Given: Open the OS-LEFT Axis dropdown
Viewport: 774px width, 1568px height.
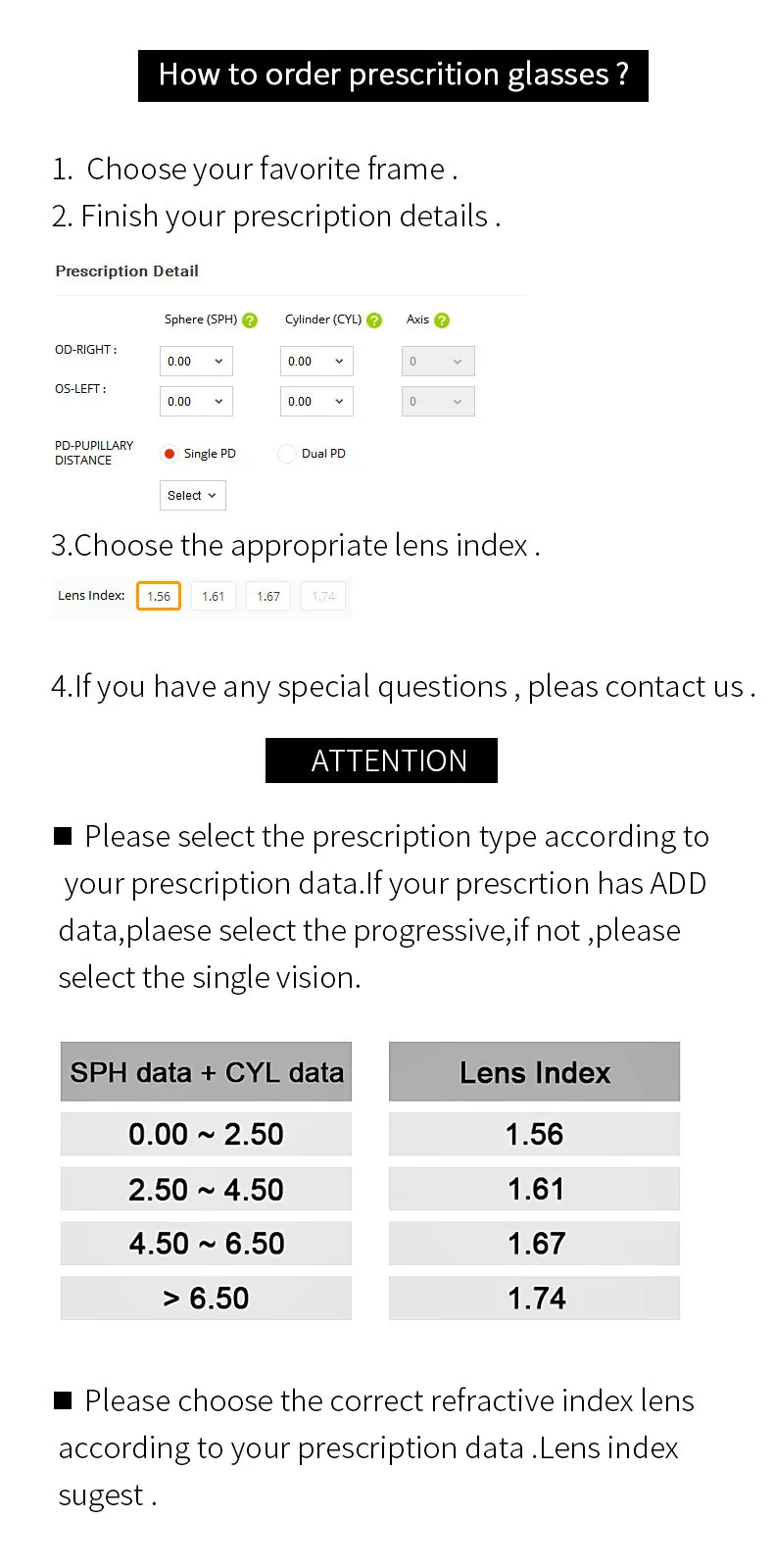Looking at the screenshot, I should click(438, 401).
